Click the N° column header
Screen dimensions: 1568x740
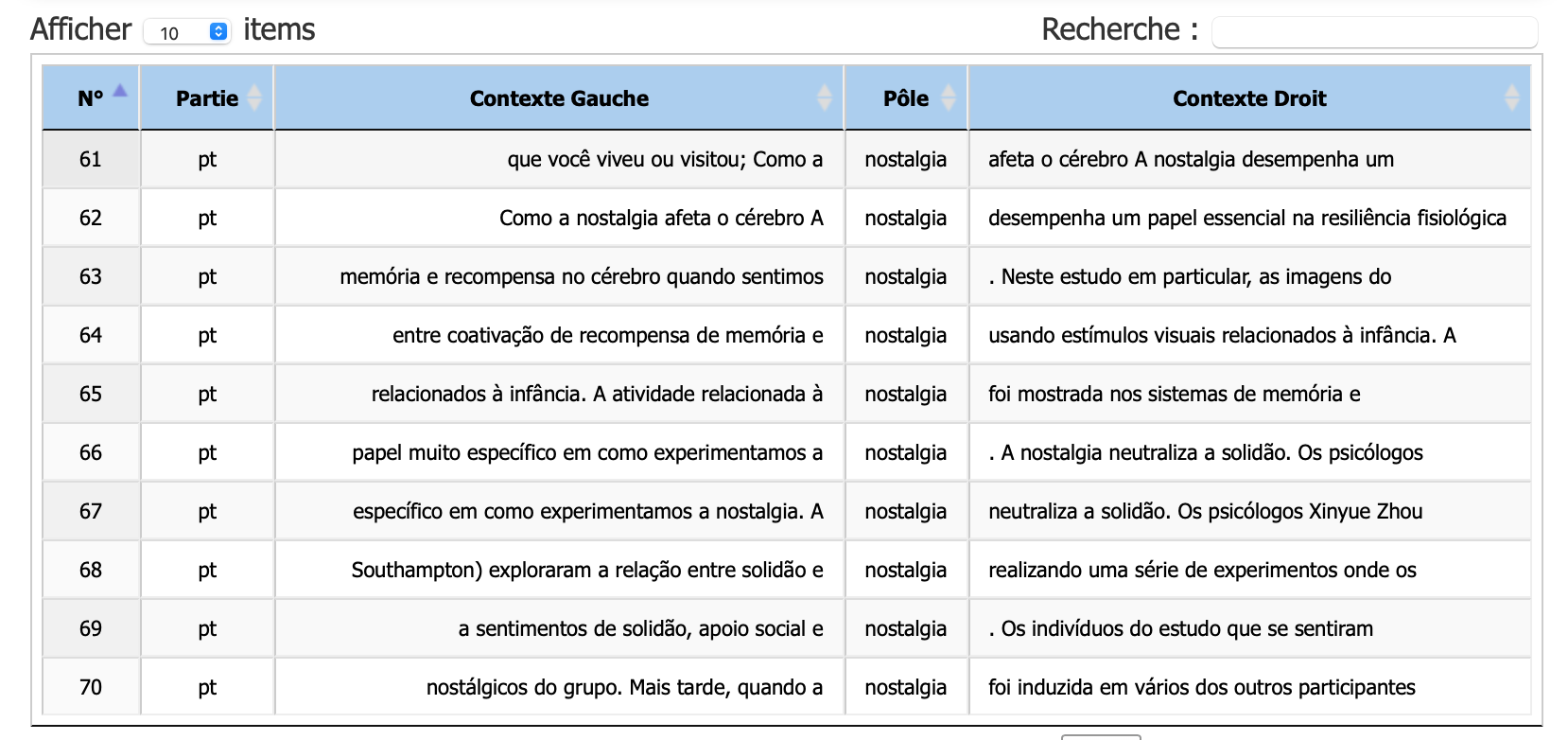click(x=90, y=98)
